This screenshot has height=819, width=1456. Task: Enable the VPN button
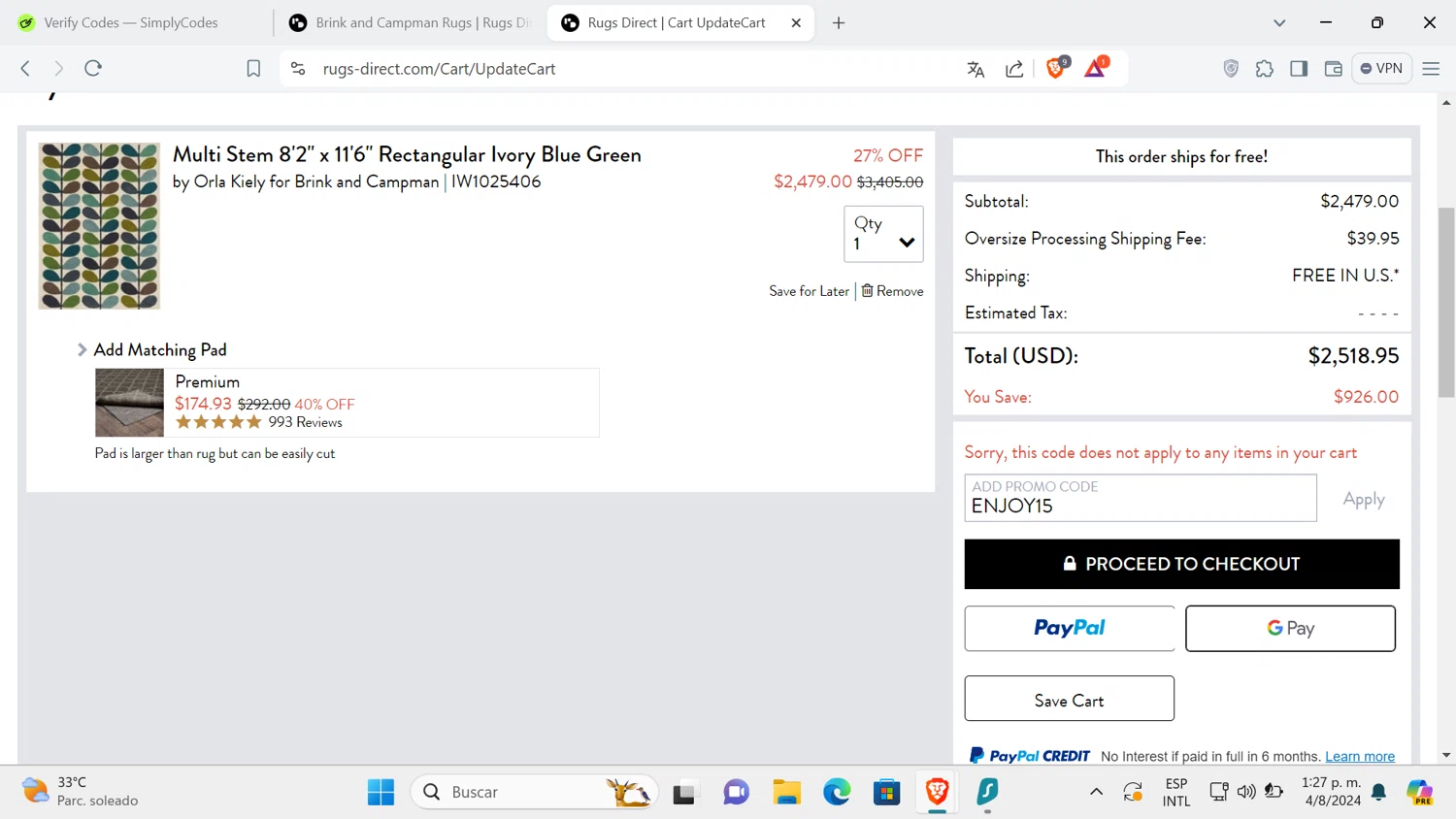point(1381,68)
